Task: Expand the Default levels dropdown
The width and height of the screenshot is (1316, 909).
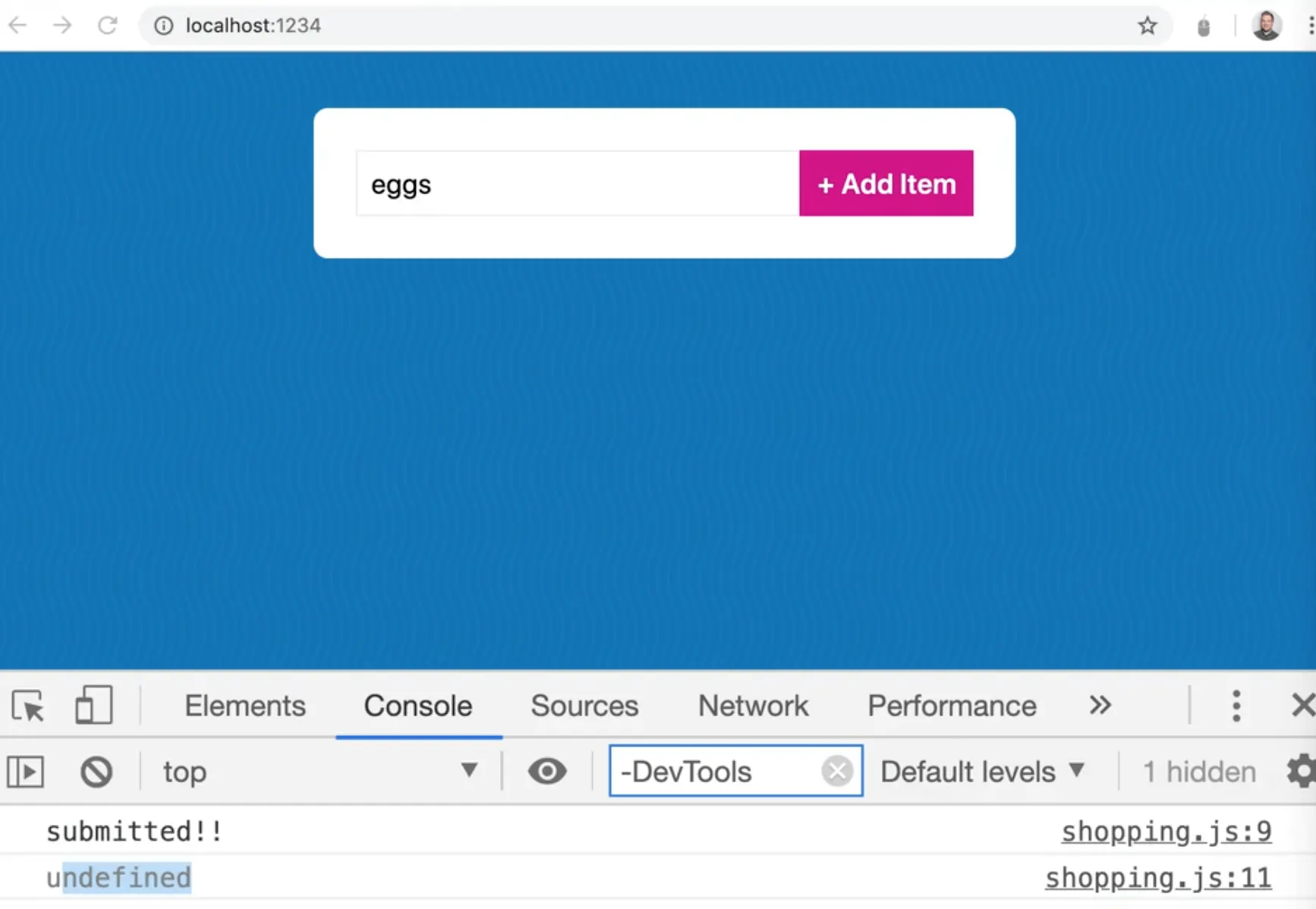Action: (x=982, y=772)
